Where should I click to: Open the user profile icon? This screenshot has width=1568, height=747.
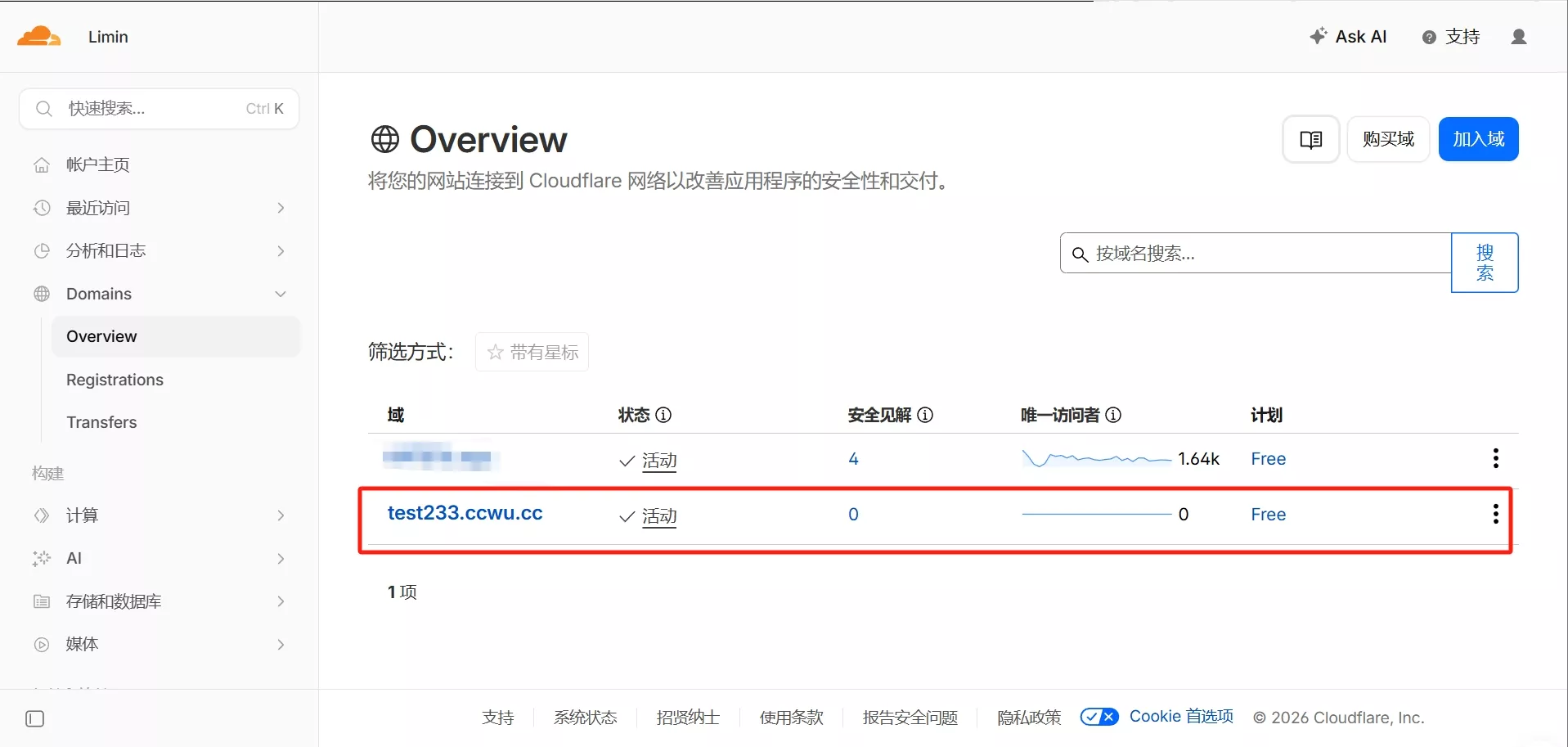(1519, 37)
